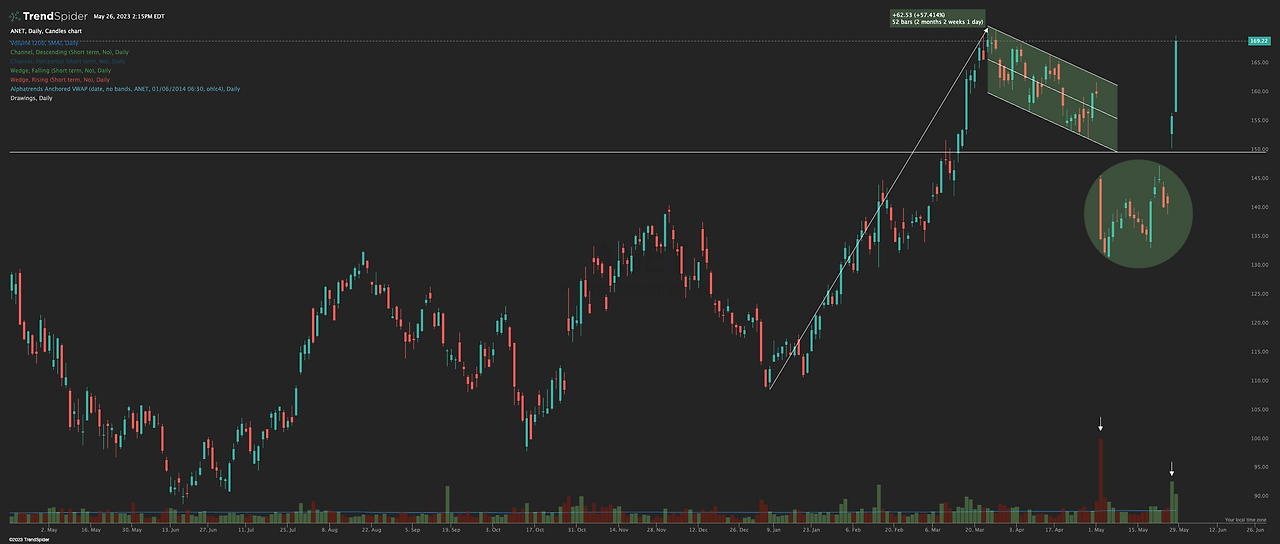The width and height of the screenshot is (1280, 544).
Task: Click the '©2023 TrendSpider' copyright text
Action: tap(28, 539)
